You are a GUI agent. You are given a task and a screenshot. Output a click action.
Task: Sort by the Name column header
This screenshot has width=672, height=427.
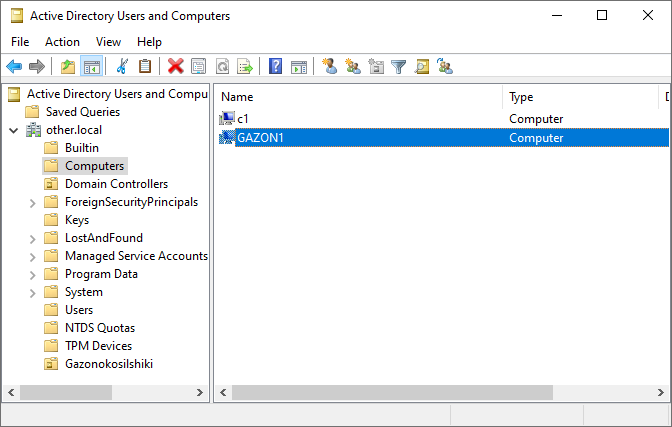coord(358,97)
